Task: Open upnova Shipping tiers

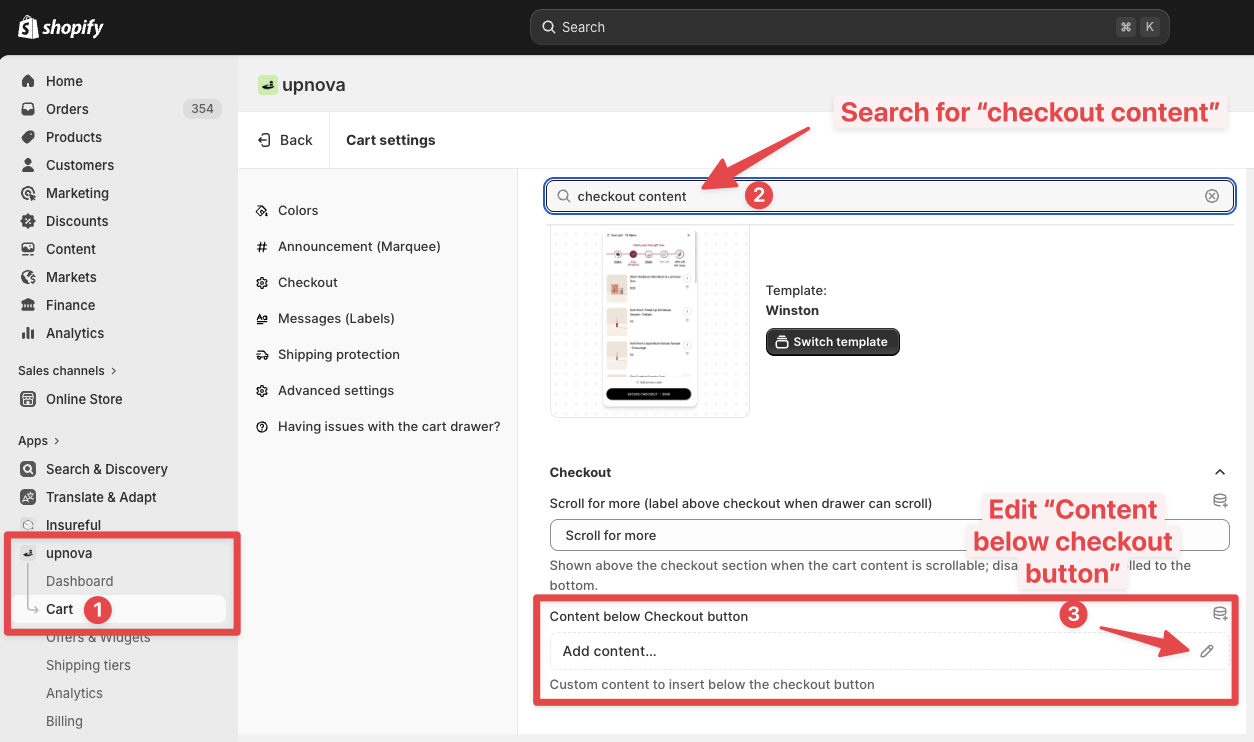Action: click(88, 665)
